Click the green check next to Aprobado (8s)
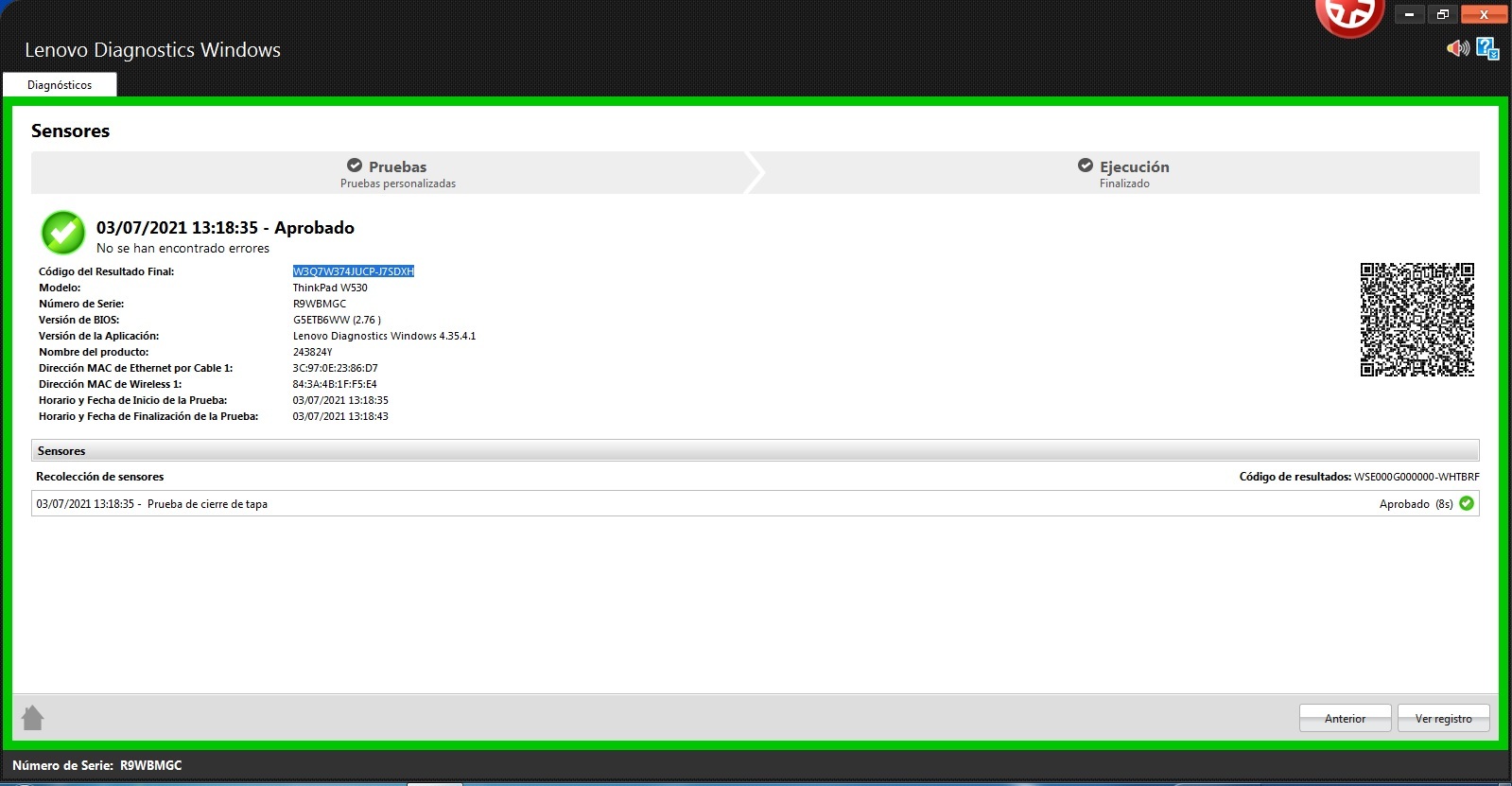The height and width of the screenshot is (786, 1512). (1467, 503)
